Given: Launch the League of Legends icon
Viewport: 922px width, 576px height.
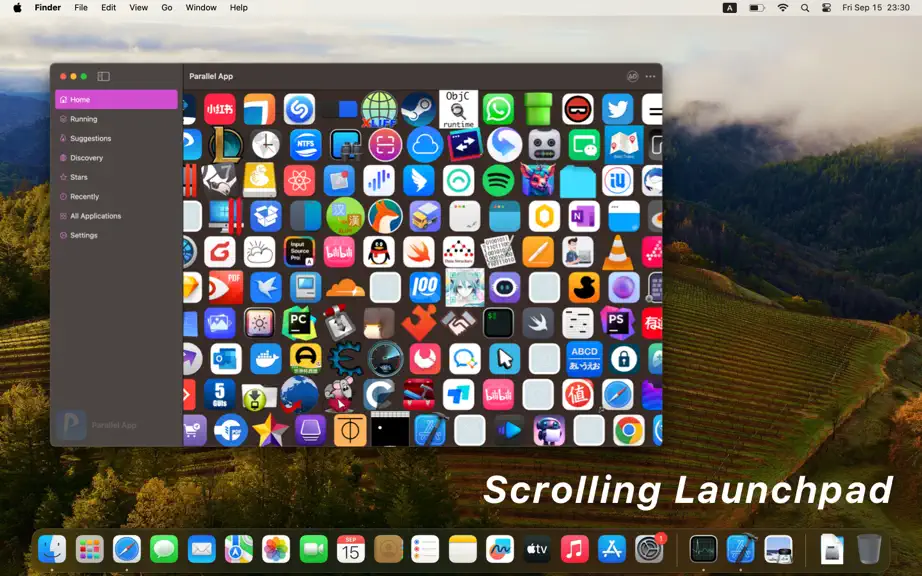Looking at the screenshot, I should (x=226, y=145).
